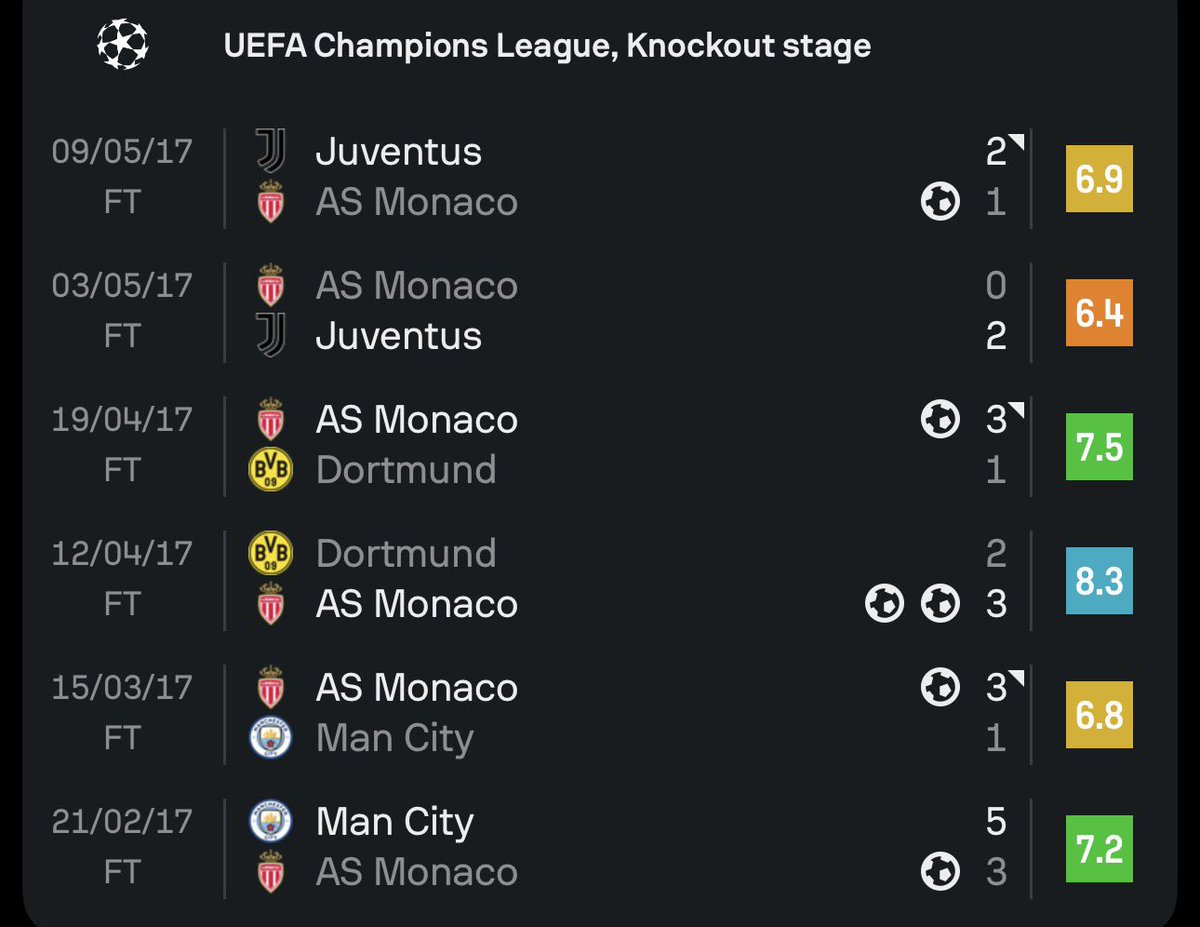Open UEFA Champions League, Knockout stage header

point(547,46)
